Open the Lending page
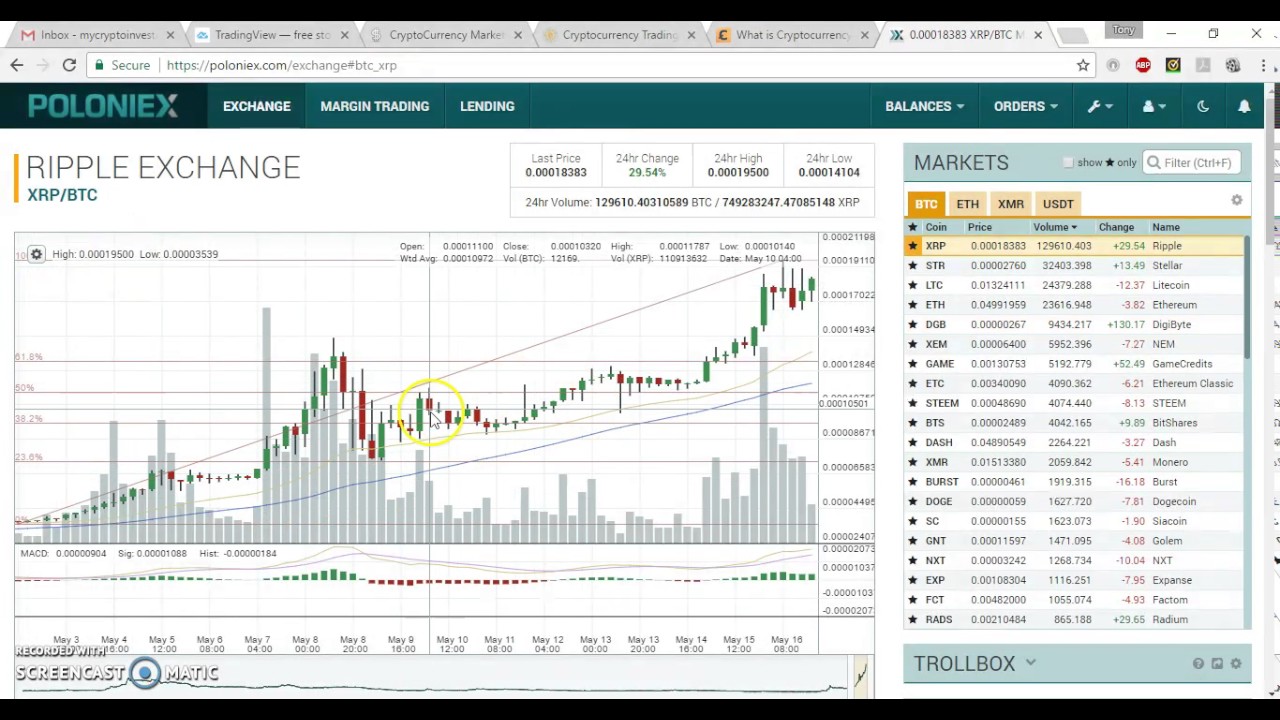The image size is (1280, 720). [487, 106]
